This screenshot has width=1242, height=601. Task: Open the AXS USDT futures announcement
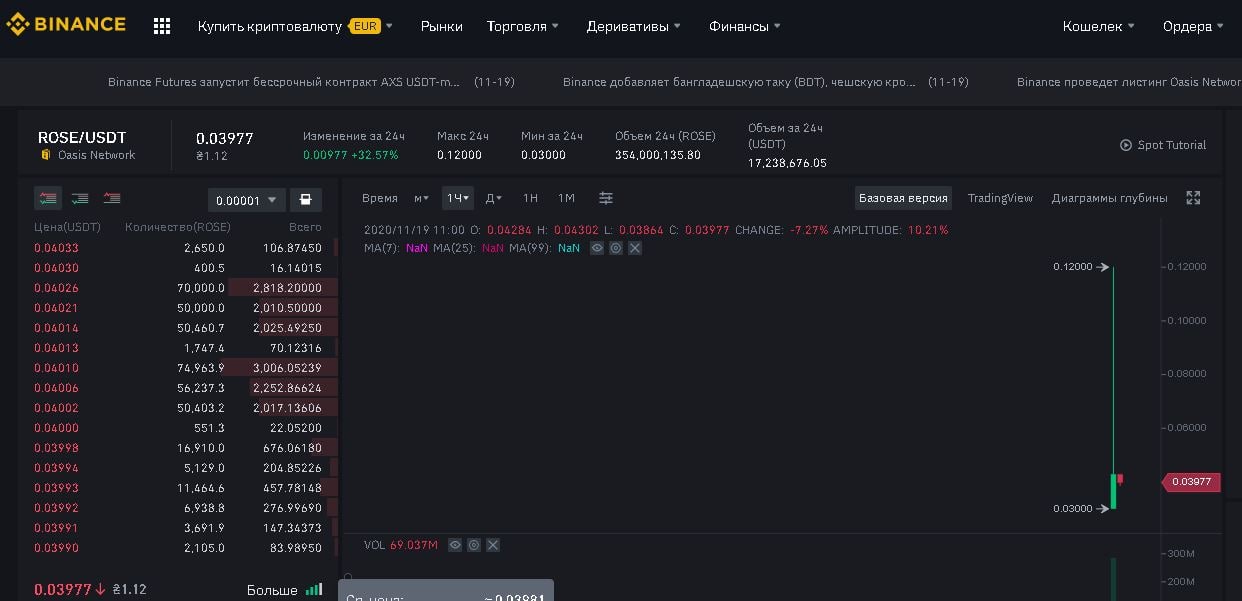tap(311, 82)
